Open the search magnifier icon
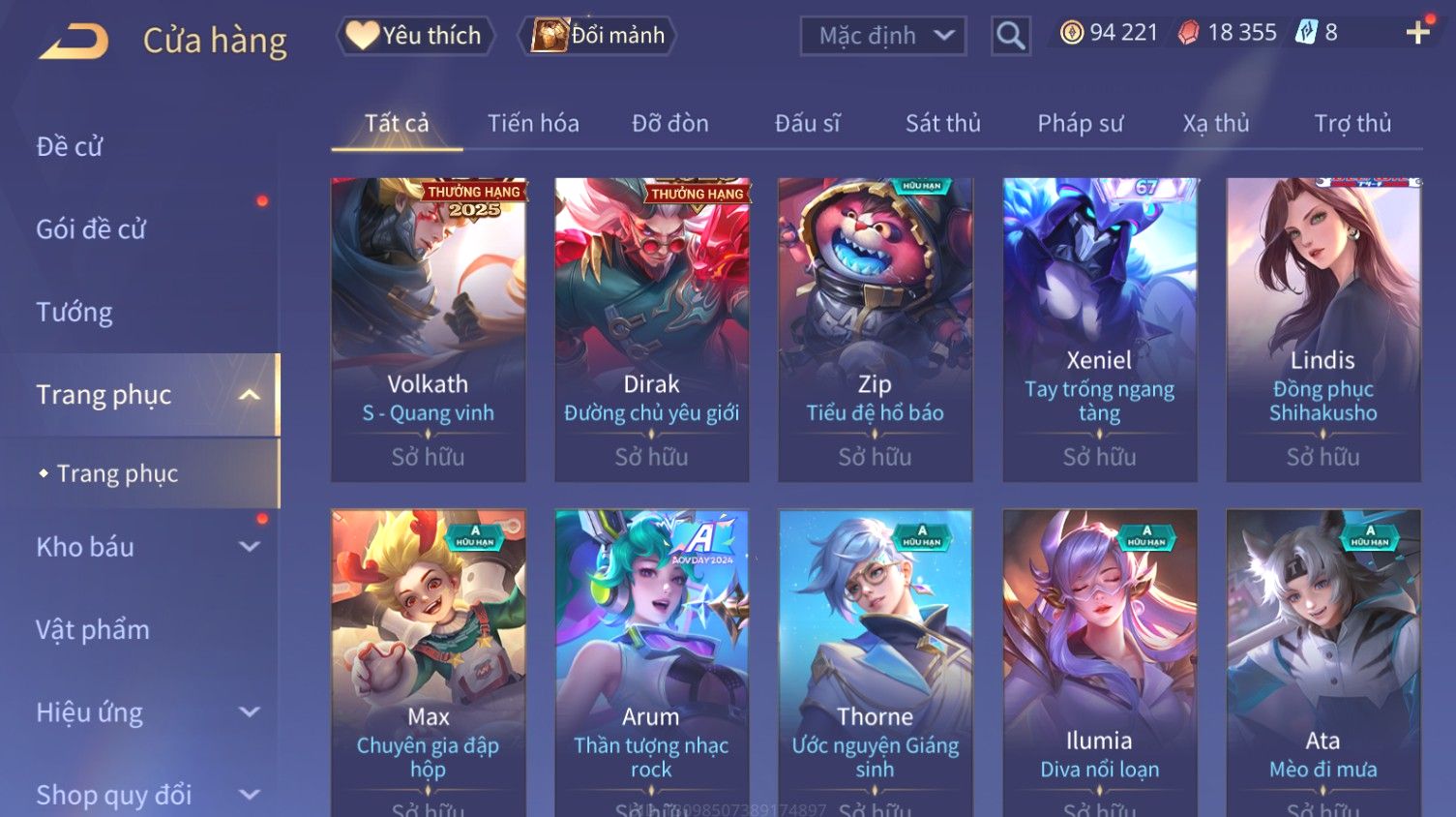This screenshot has width=1456, height=817. coord(1010,36)
